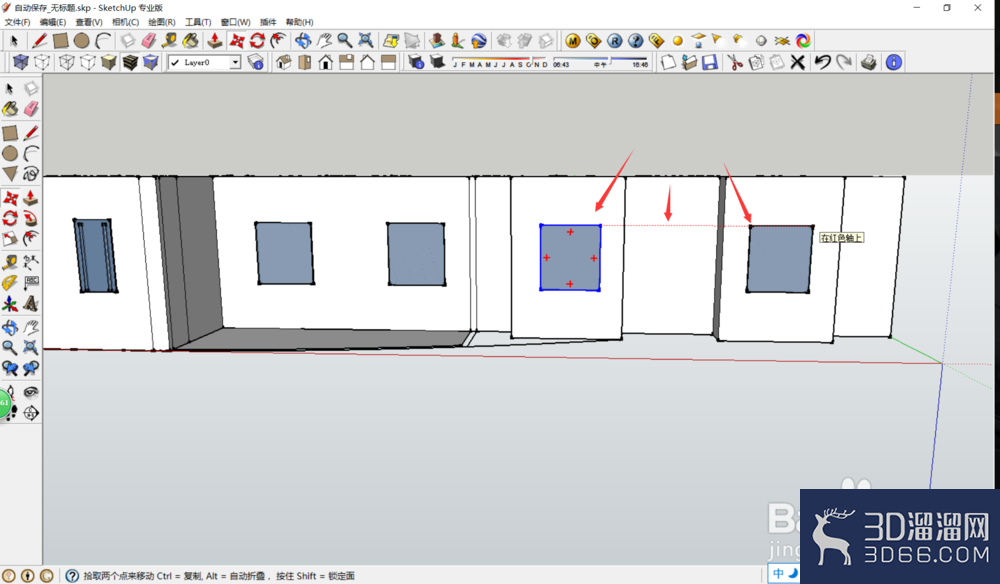
Task: Click status bar help question icon
Action: (x=72, y=576)
